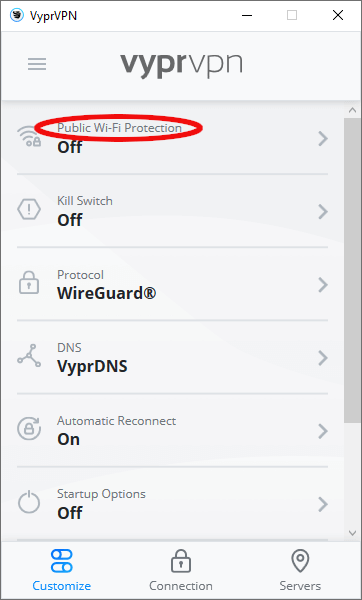Click the Public Wi-Fi Protection label
Image resolution: width=362 pixels, height=600 pixels.
click(119, 128)
